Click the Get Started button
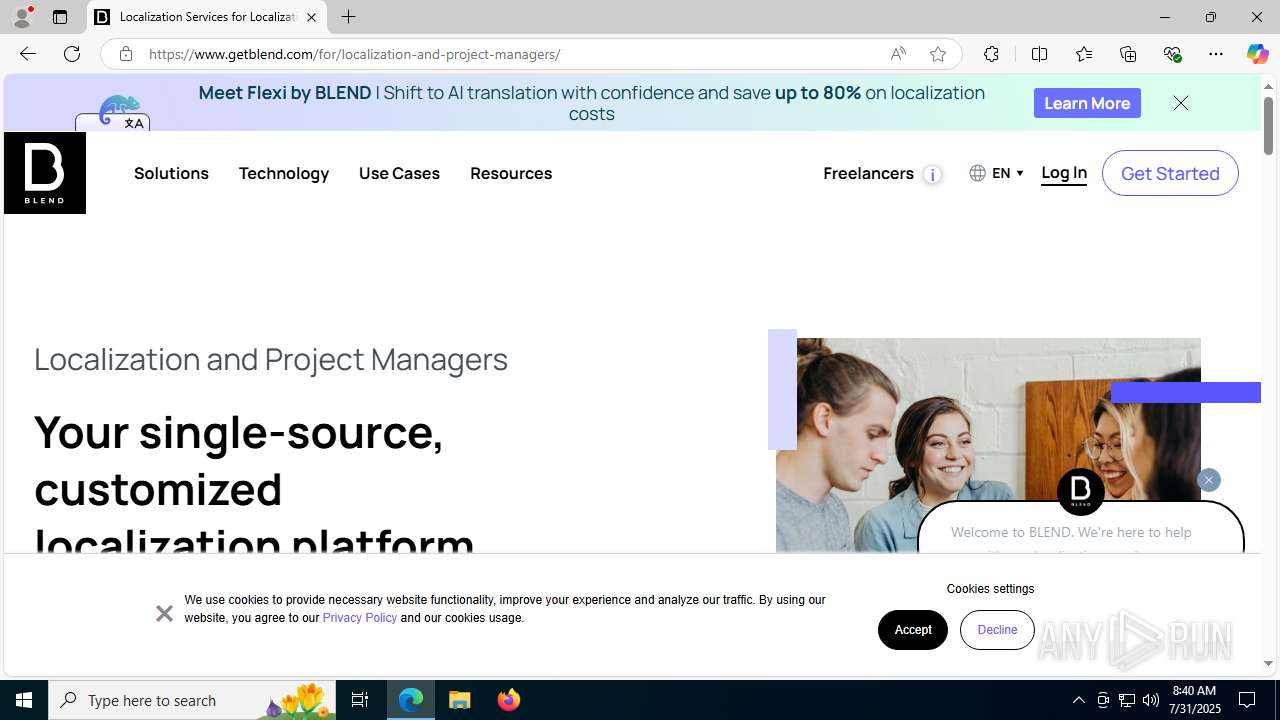1280x720 pixels. [x=1170, y=173]
